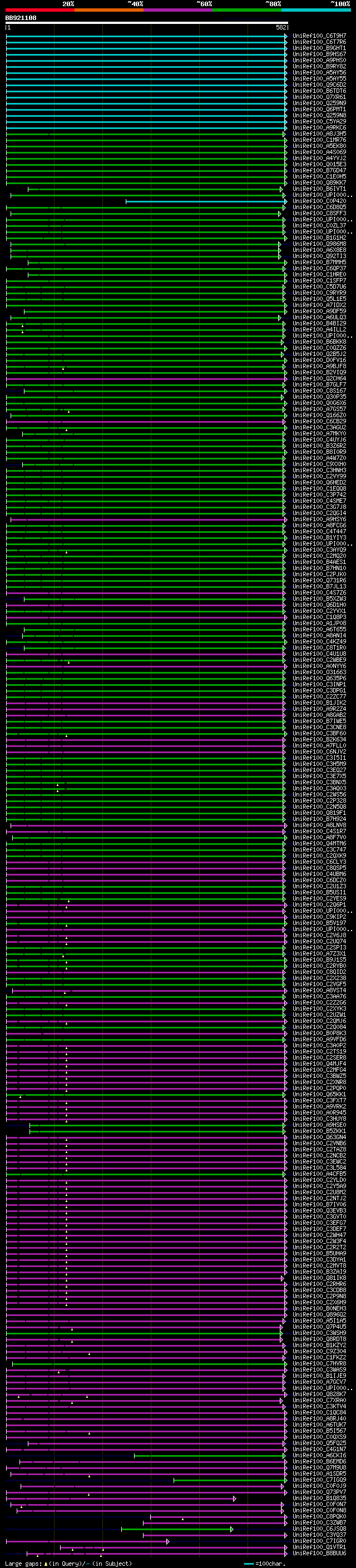Image resolution: width=356 pixels, height=1568 pixels.
Task: Open the UniRef100_Q6PMT1 entry
Action: point(319,110)
